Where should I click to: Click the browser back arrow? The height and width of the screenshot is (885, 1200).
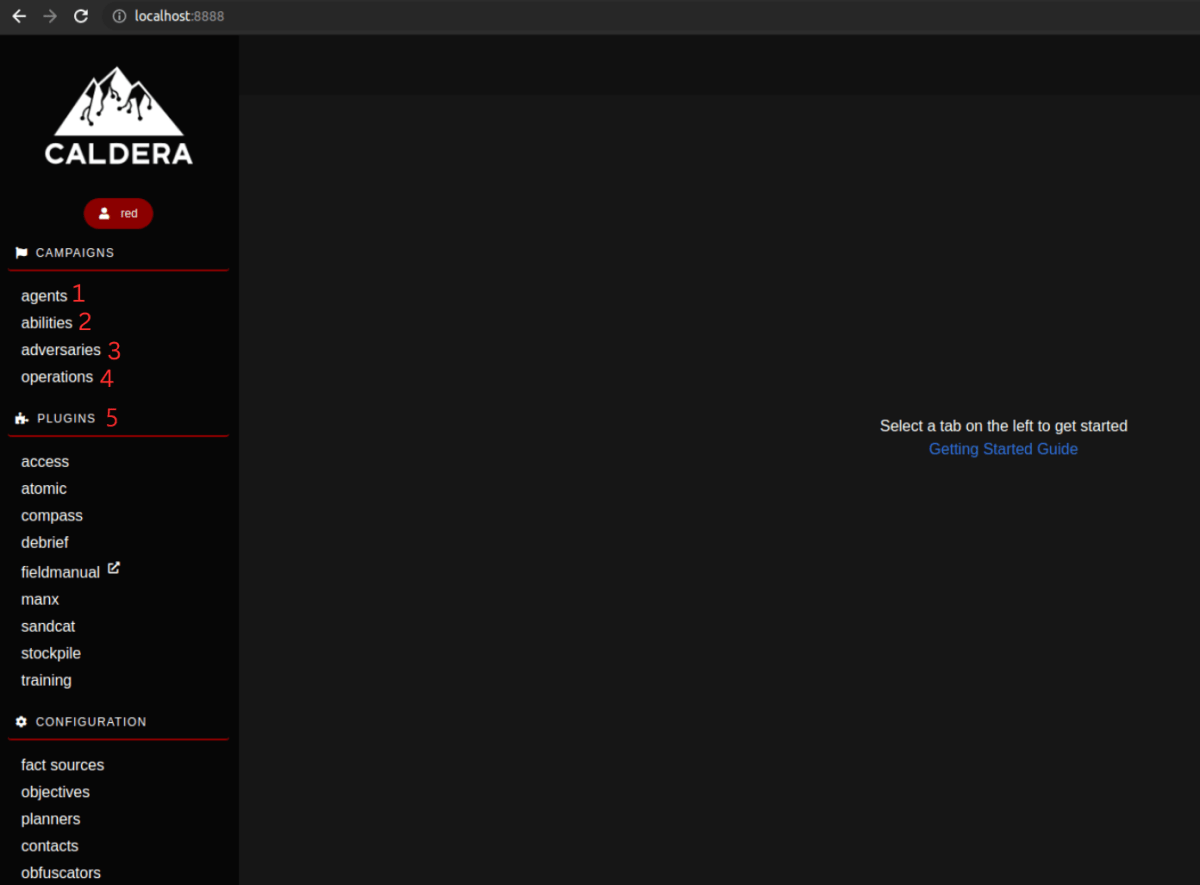point(19,16)
